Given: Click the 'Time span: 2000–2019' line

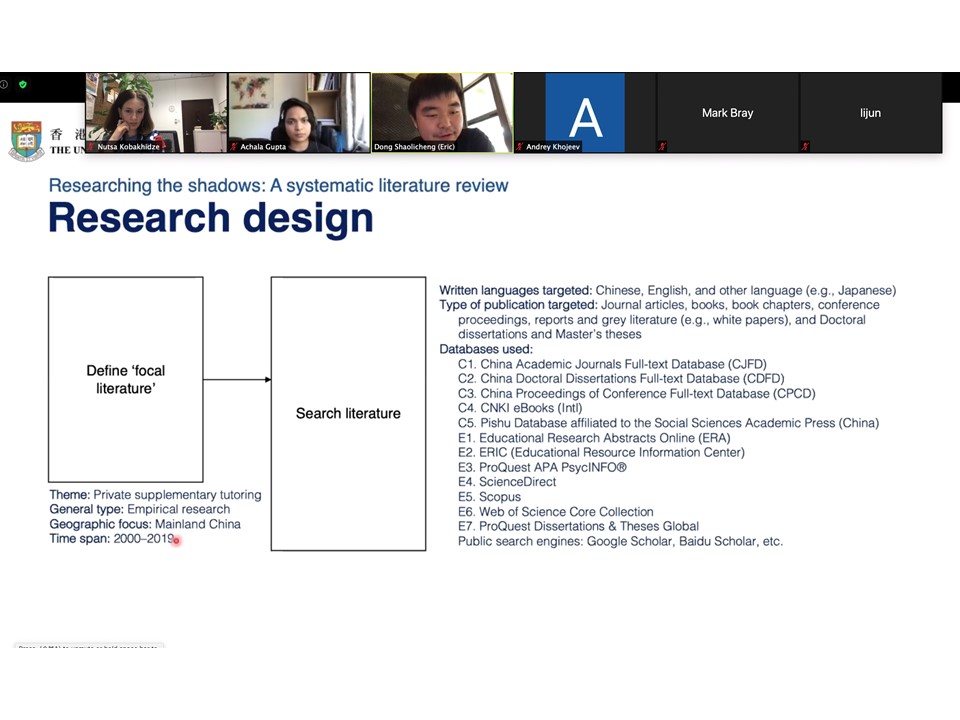Looking at the screenshot, I should coord(112,539).
